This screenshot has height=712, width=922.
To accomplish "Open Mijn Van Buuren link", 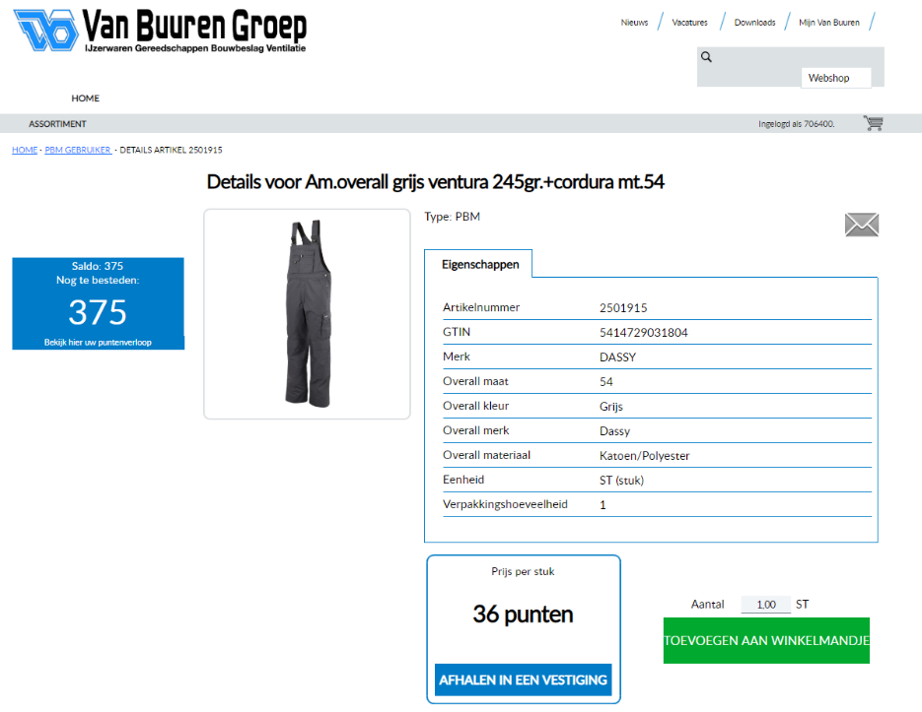I will click(829, 22).
